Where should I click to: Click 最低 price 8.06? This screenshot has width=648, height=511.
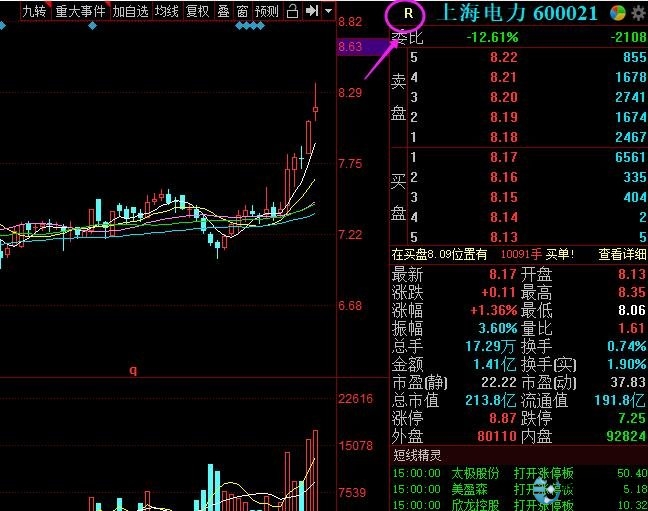click(x=632, y=310)
